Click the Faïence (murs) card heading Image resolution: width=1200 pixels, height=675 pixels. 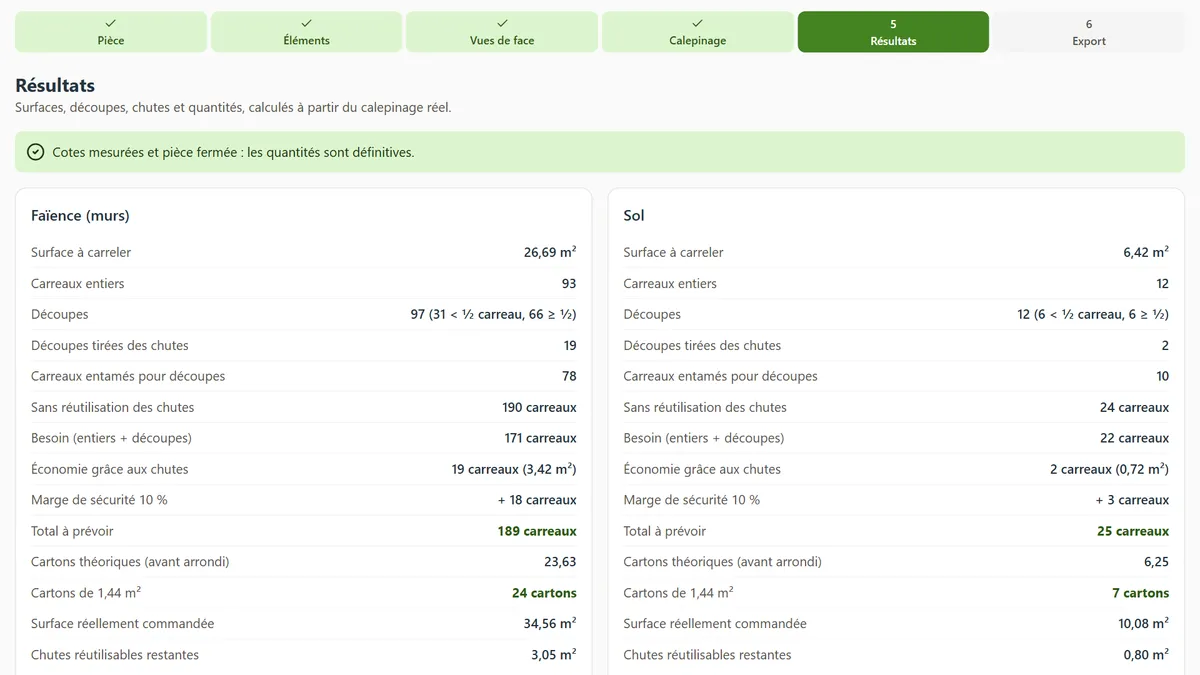[80, 215]
